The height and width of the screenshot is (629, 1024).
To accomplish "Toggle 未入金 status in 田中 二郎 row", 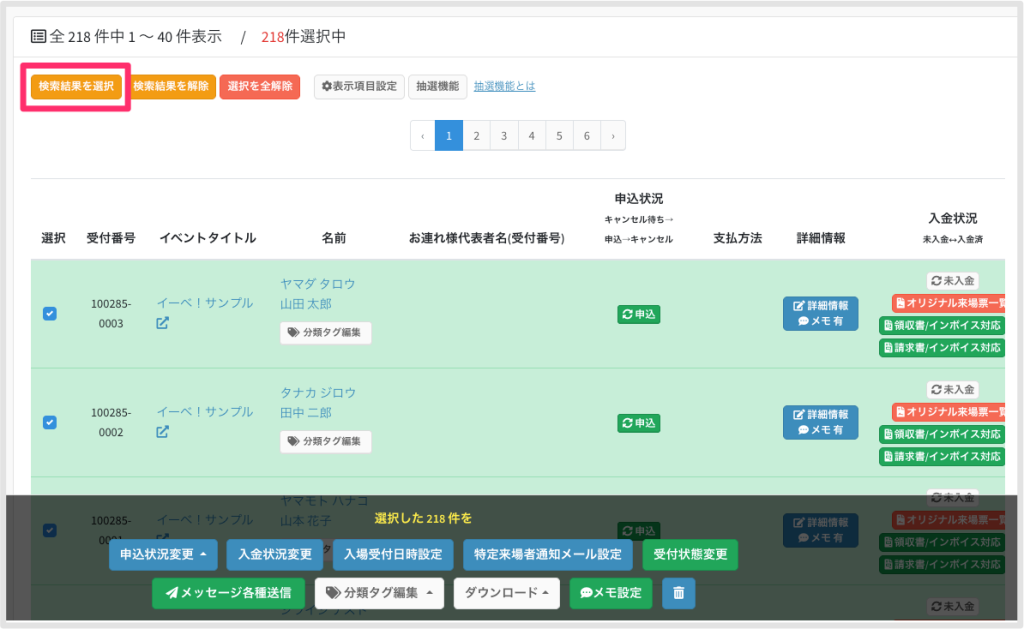I will tap(952, 390).
